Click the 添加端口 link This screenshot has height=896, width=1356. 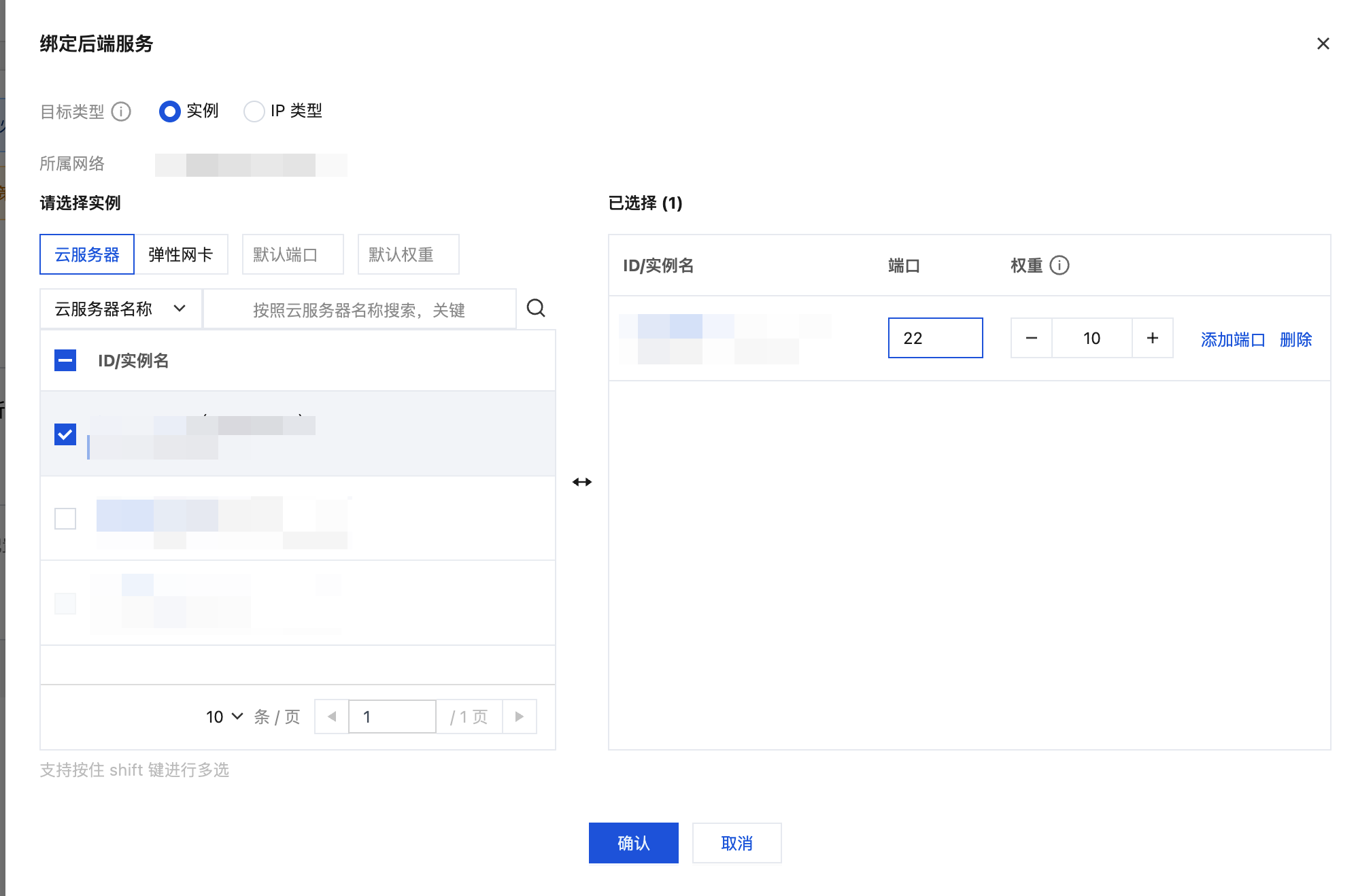pyautogui.click(x=1232, y=339)
